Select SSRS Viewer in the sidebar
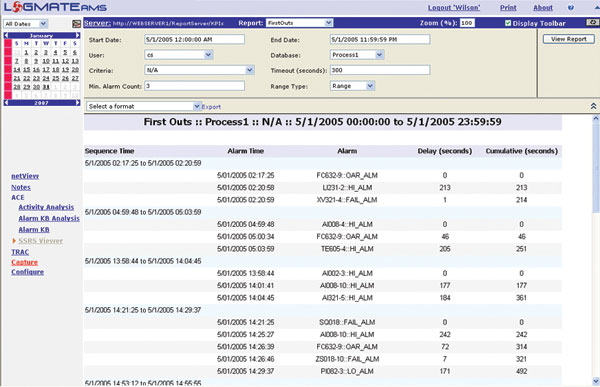Viewport: 600px width, 387px height. [x=41, y=241]
